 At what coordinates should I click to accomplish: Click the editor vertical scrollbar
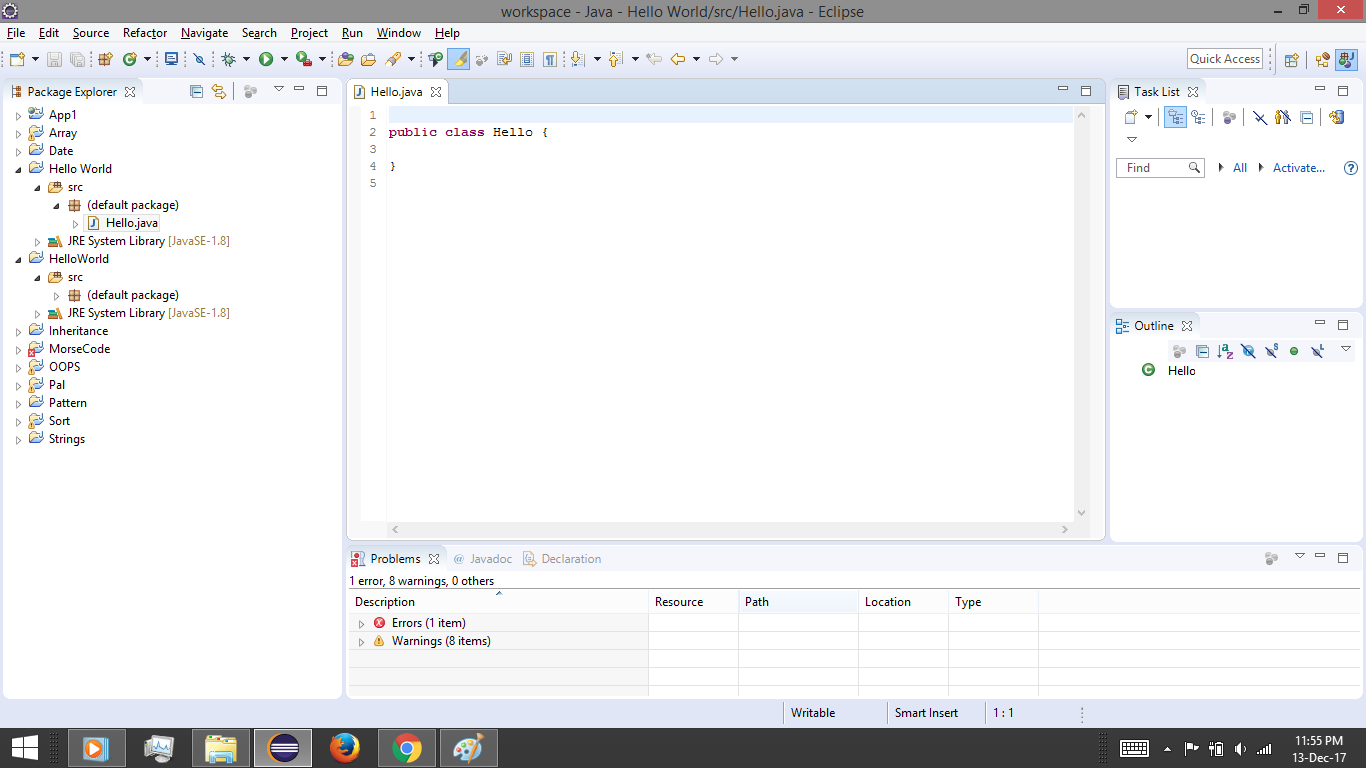[x=1081, y=314]
